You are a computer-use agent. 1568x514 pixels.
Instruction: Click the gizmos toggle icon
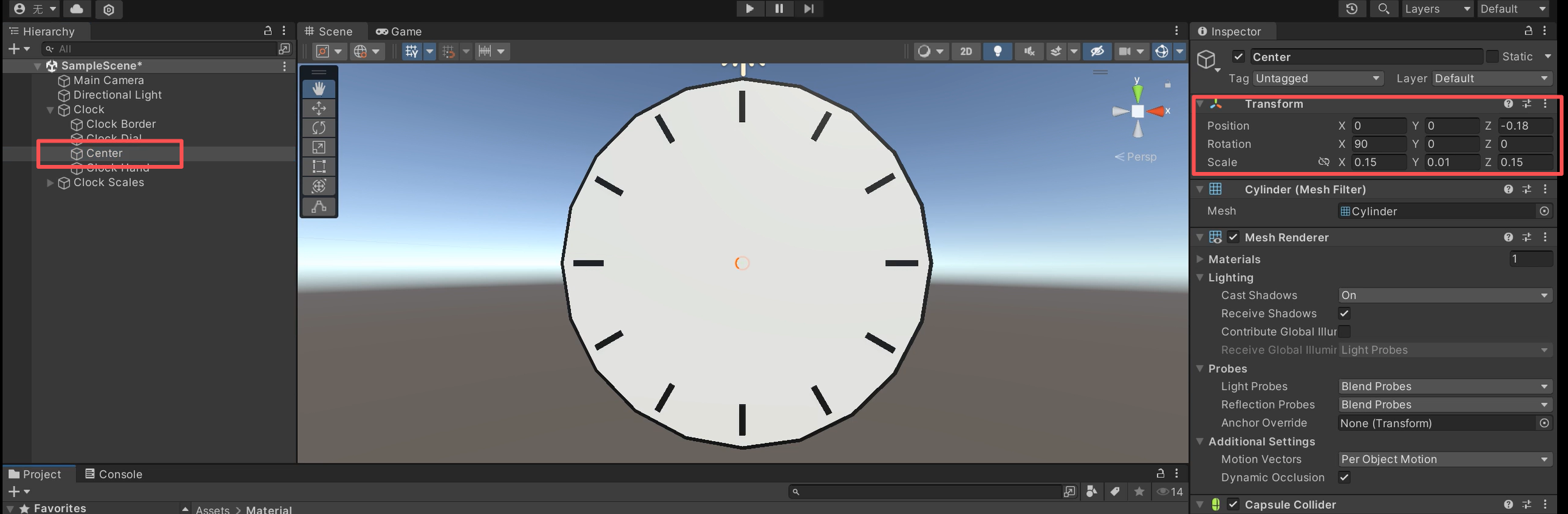(1162, 51)
